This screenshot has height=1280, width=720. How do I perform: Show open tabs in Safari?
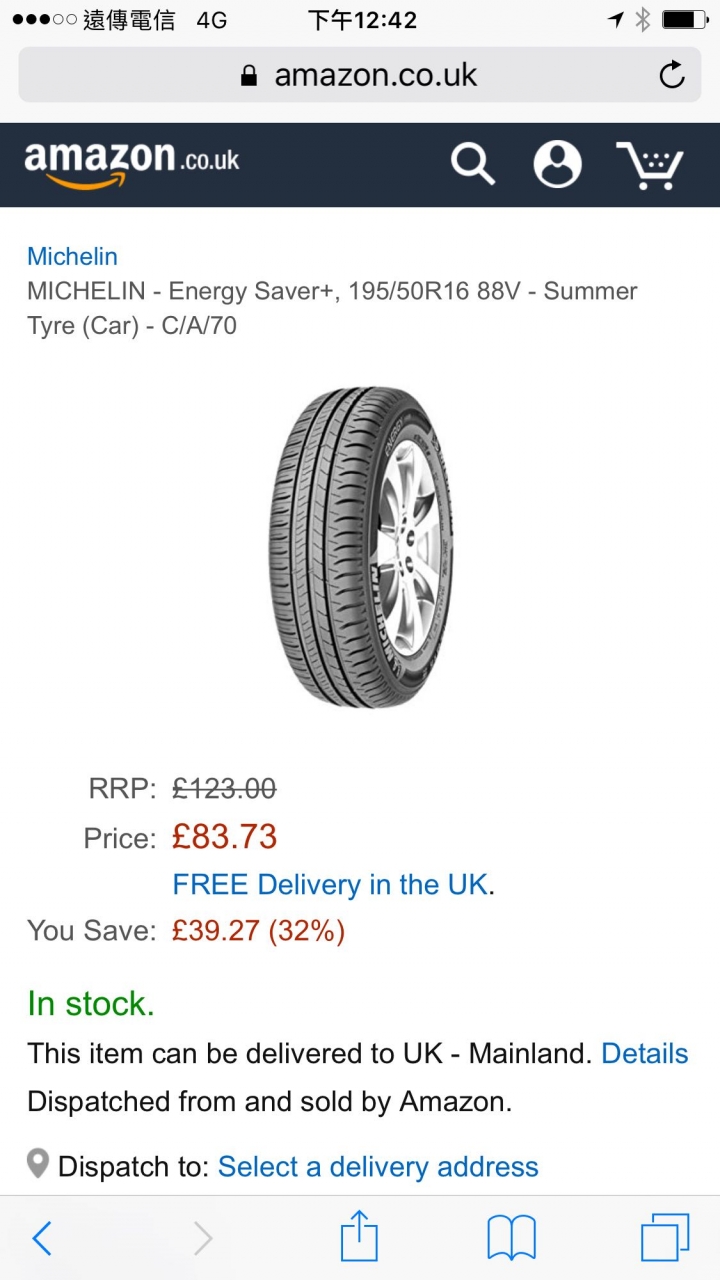point(665,1238)
